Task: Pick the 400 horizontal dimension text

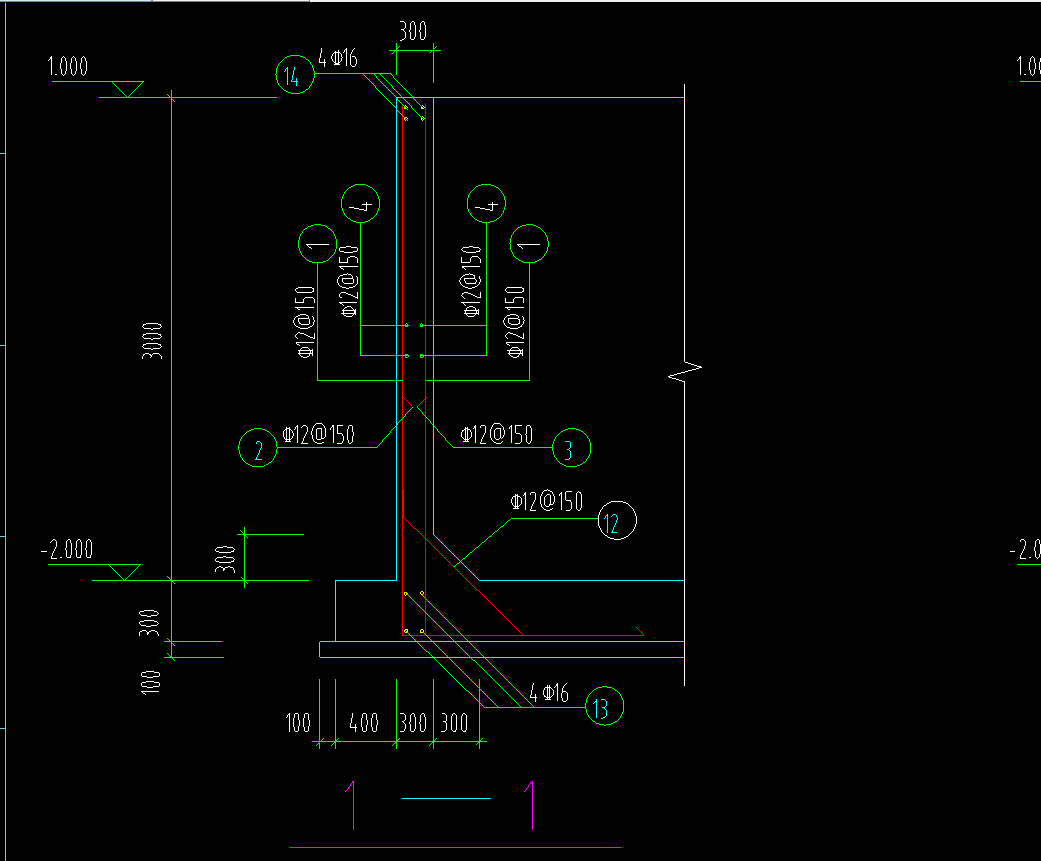Action: pyautogui.click(x=364, y=723)
